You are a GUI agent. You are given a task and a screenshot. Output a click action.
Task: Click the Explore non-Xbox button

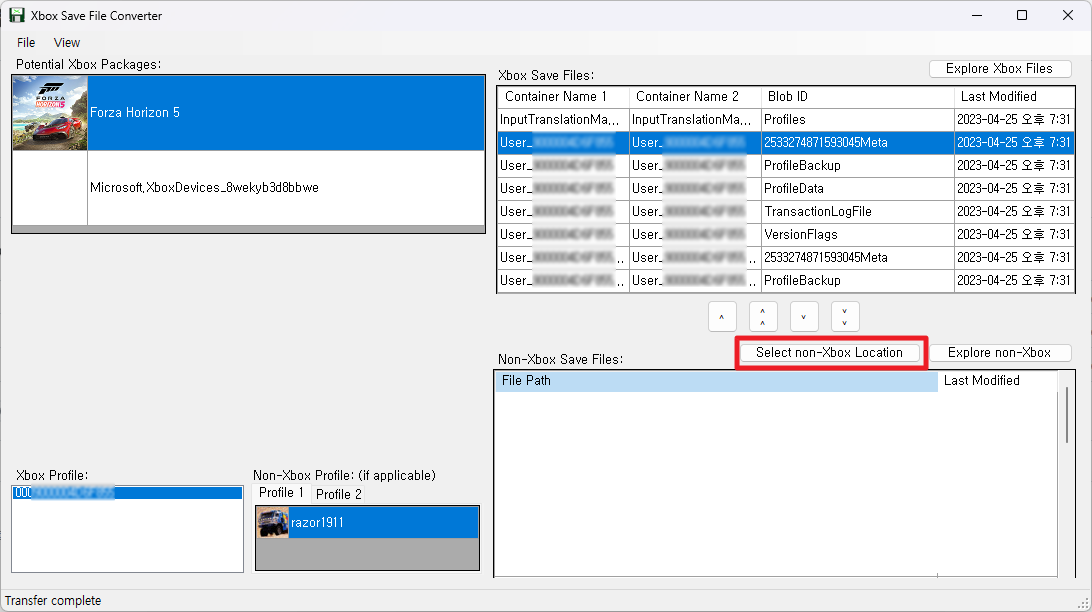pyautogui.click(x=999, y=352)
